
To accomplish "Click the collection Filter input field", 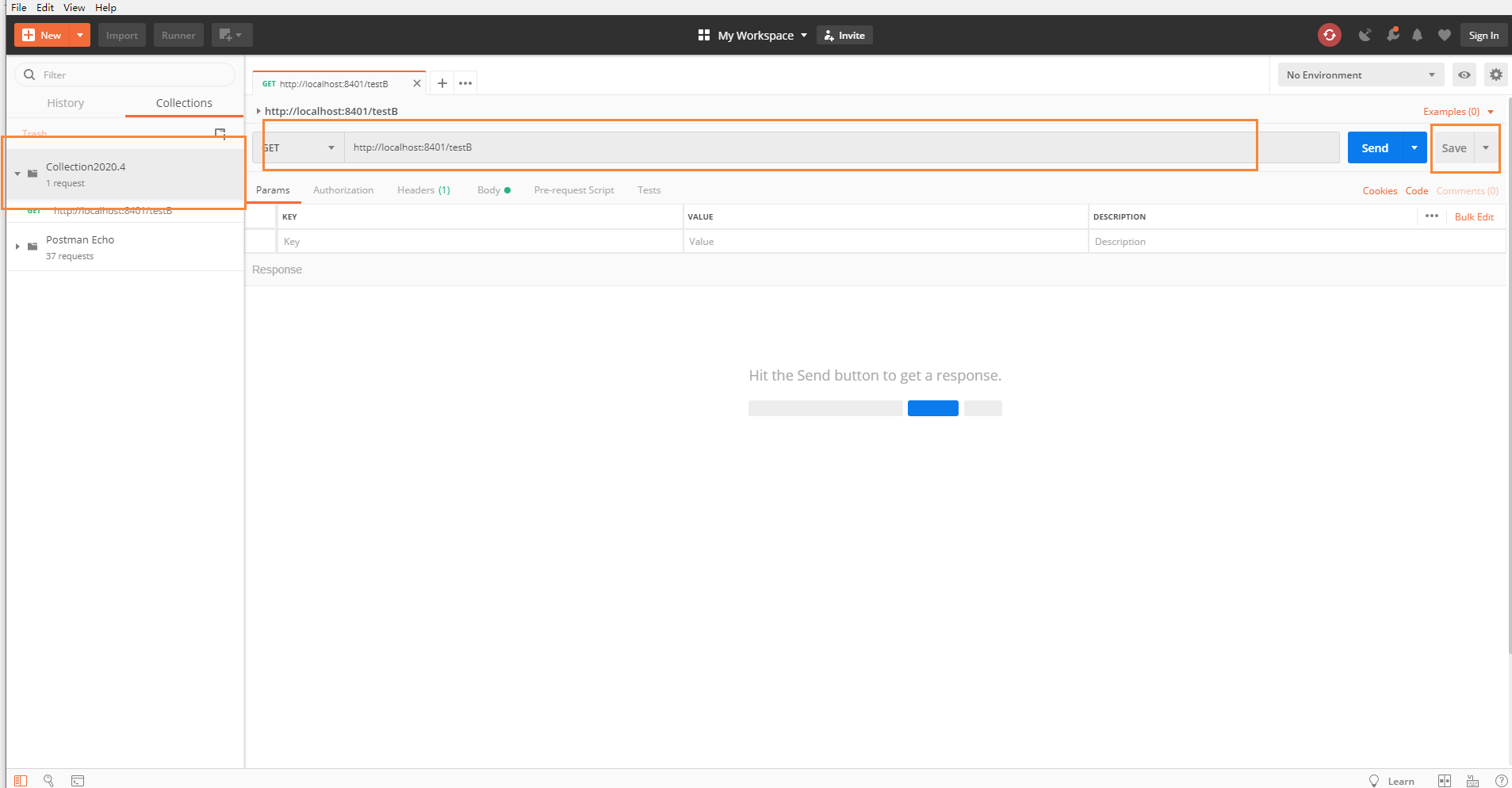I will (x=123, y=74).
